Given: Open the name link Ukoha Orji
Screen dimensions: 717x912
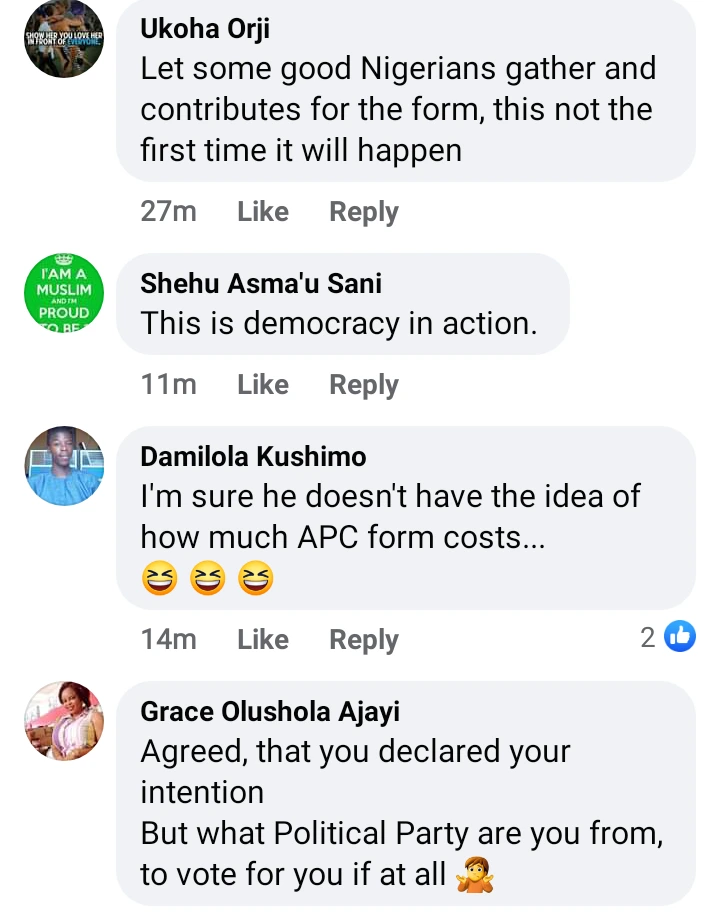Looking at the screenshot, I should 205,30.
